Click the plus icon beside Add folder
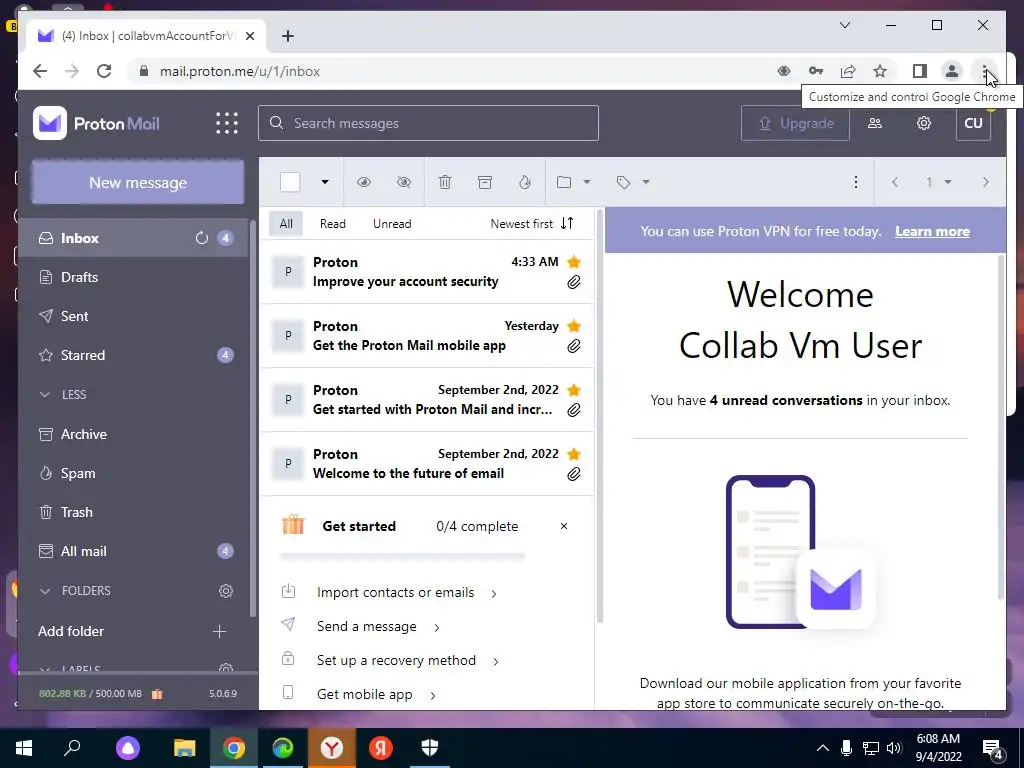Image resolution: width=1024 pixels, height=768 pixels. coord(219,632)
